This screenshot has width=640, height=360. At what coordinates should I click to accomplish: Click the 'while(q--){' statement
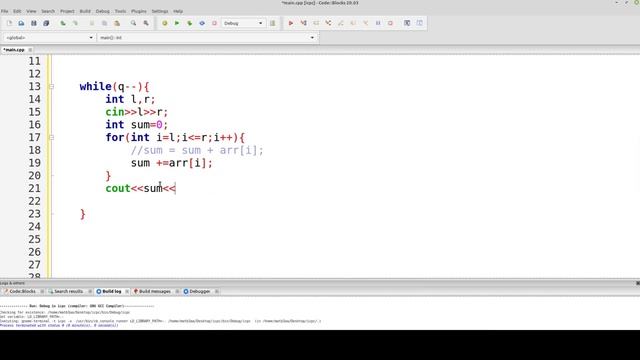click(115, 87)
